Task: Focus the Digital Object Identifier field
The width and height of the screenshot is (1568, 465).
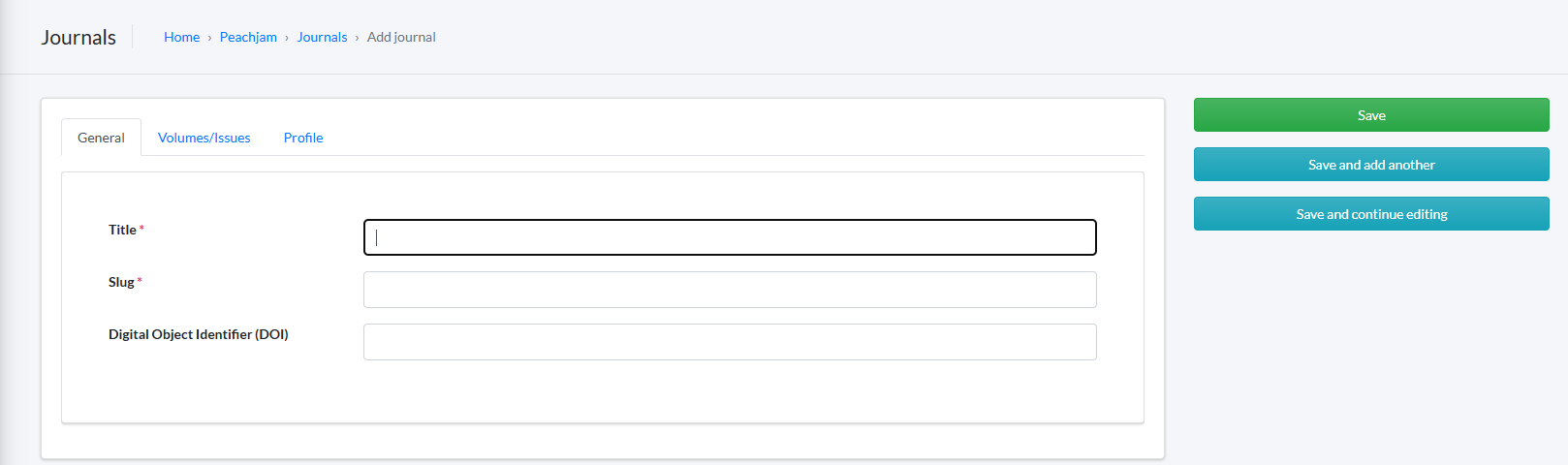Action: 730,342
